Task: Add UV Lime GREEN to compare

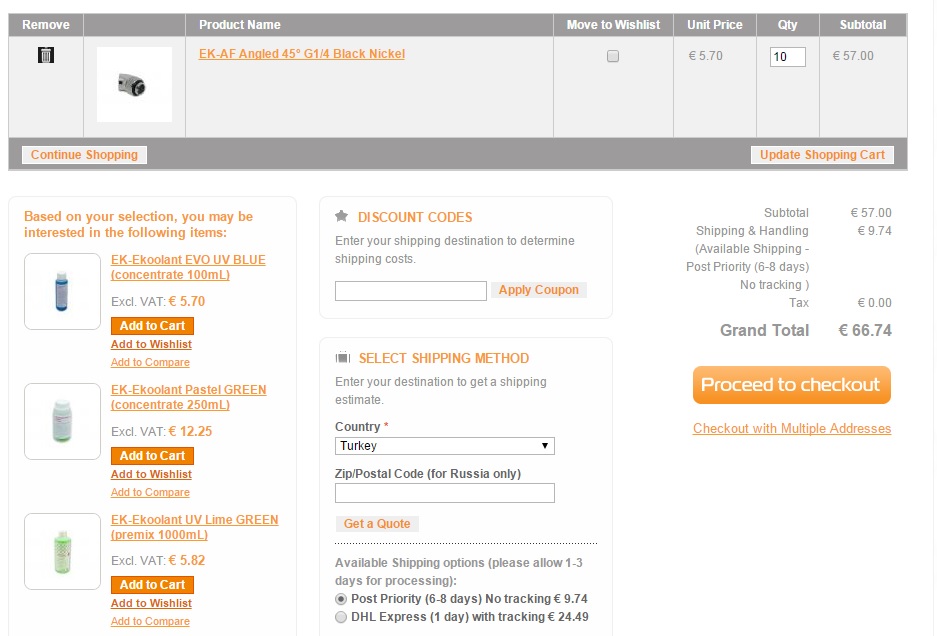Action: 150,621
